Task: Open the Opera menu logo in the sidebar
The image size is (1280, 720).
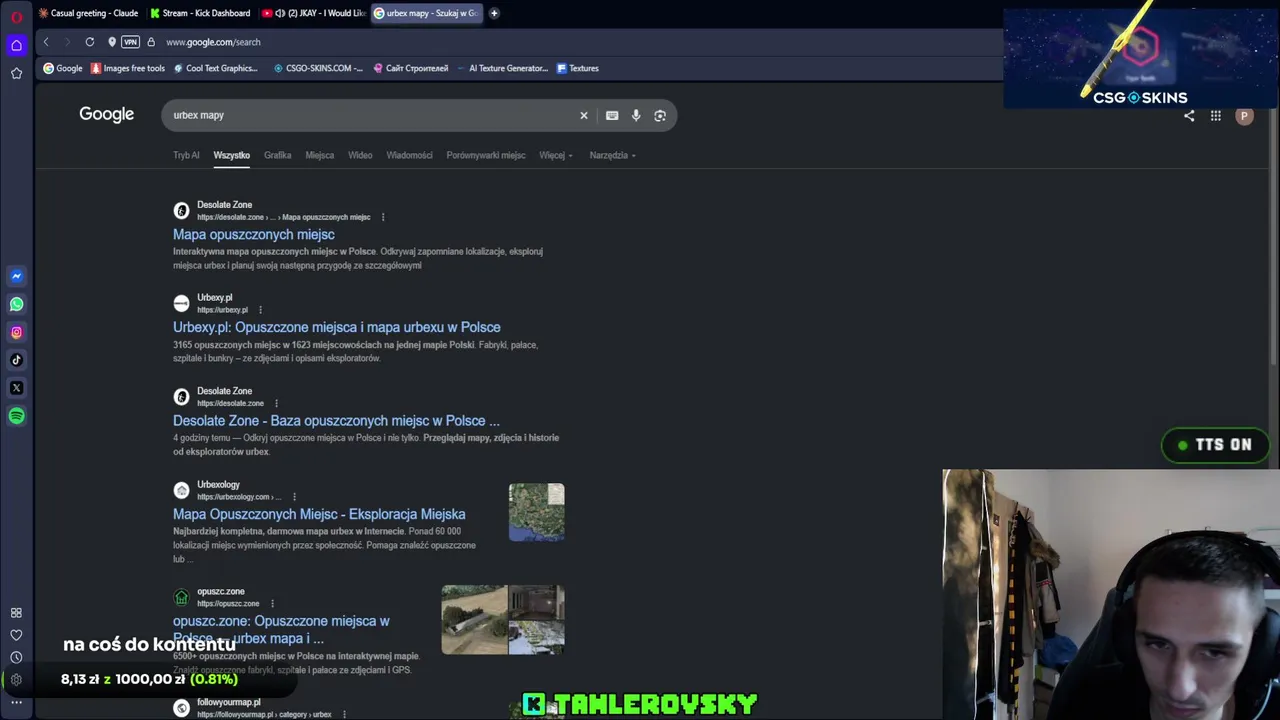Action: (16, 17)
